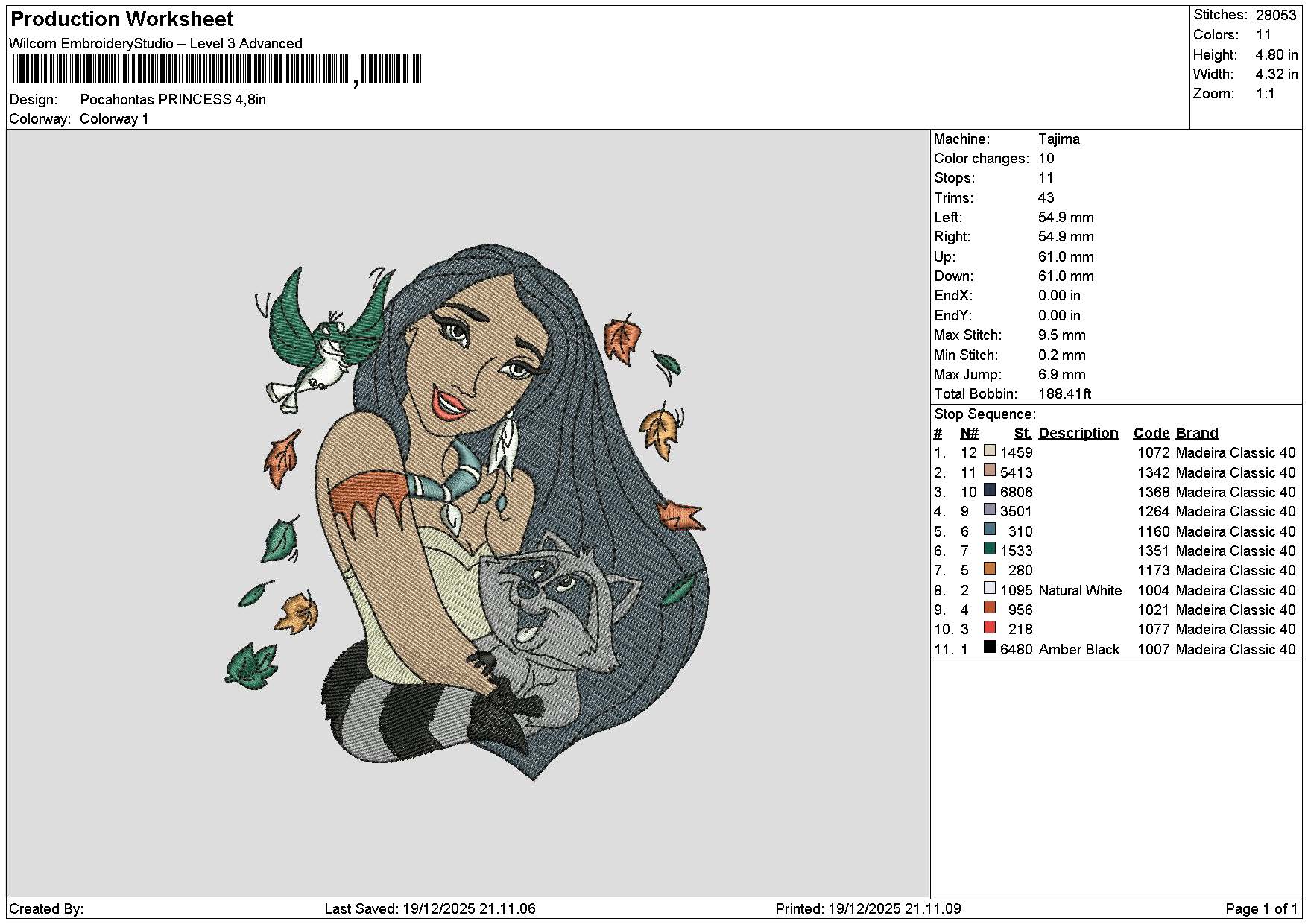This screenshot has width=1308, height=924.
Task: Click the Stops value "11"
Action: [1046, 178]
